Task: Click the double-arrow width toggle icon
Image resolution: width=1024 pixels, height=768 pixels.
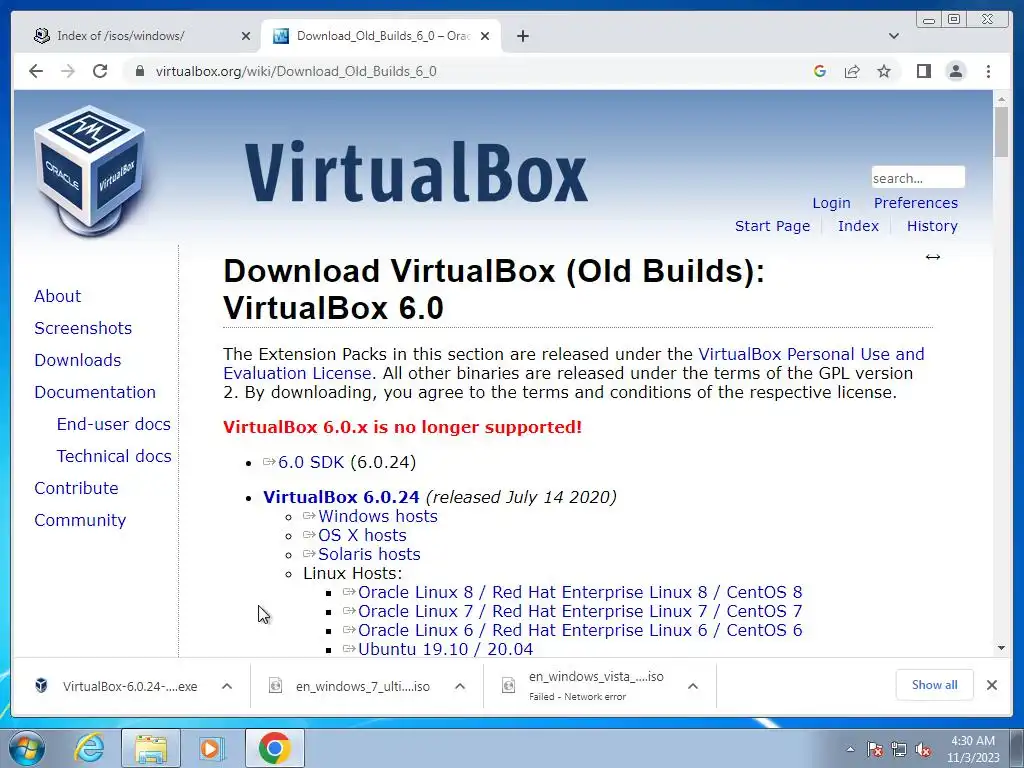Action: click(933, 257)
